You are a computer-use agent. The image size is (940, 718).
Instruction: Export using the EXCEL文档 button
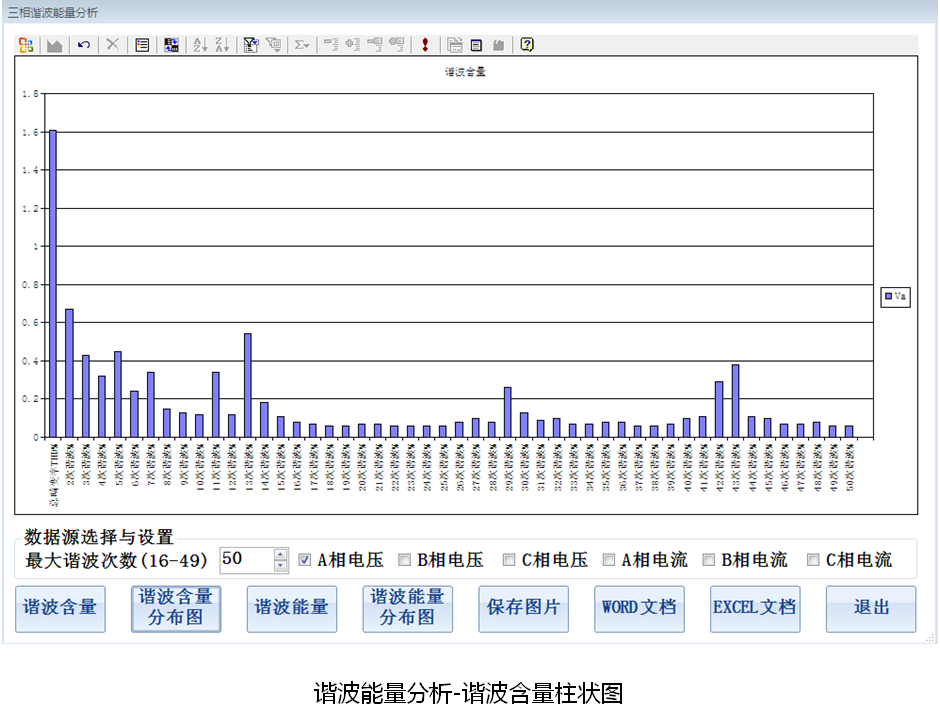[755, 608]
